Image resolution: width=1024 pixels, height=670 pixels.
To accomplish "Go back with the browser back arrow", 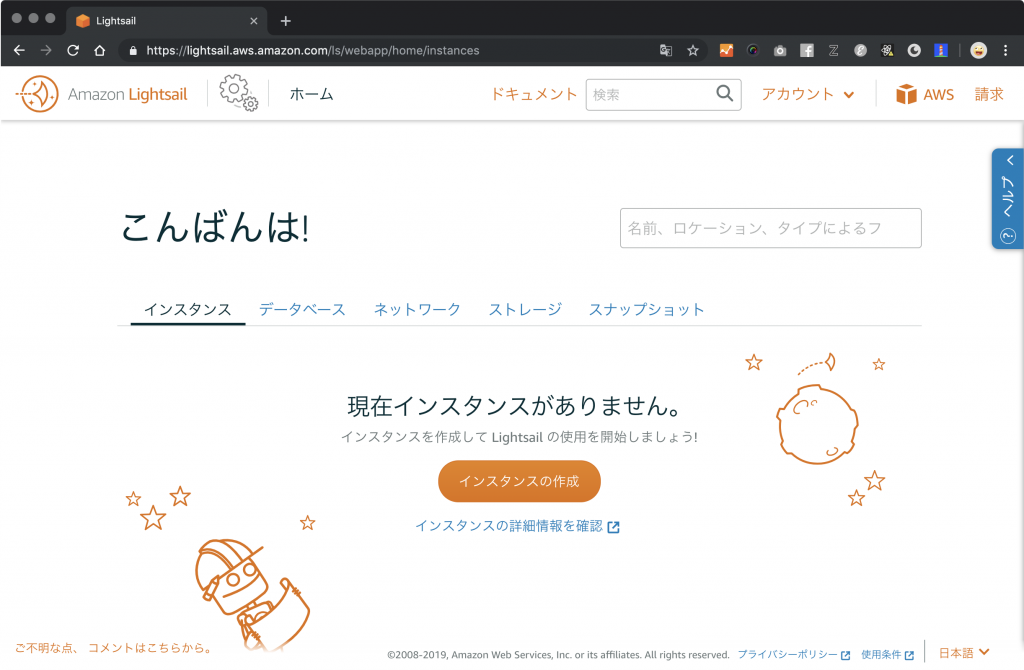I will coord(19,50).
